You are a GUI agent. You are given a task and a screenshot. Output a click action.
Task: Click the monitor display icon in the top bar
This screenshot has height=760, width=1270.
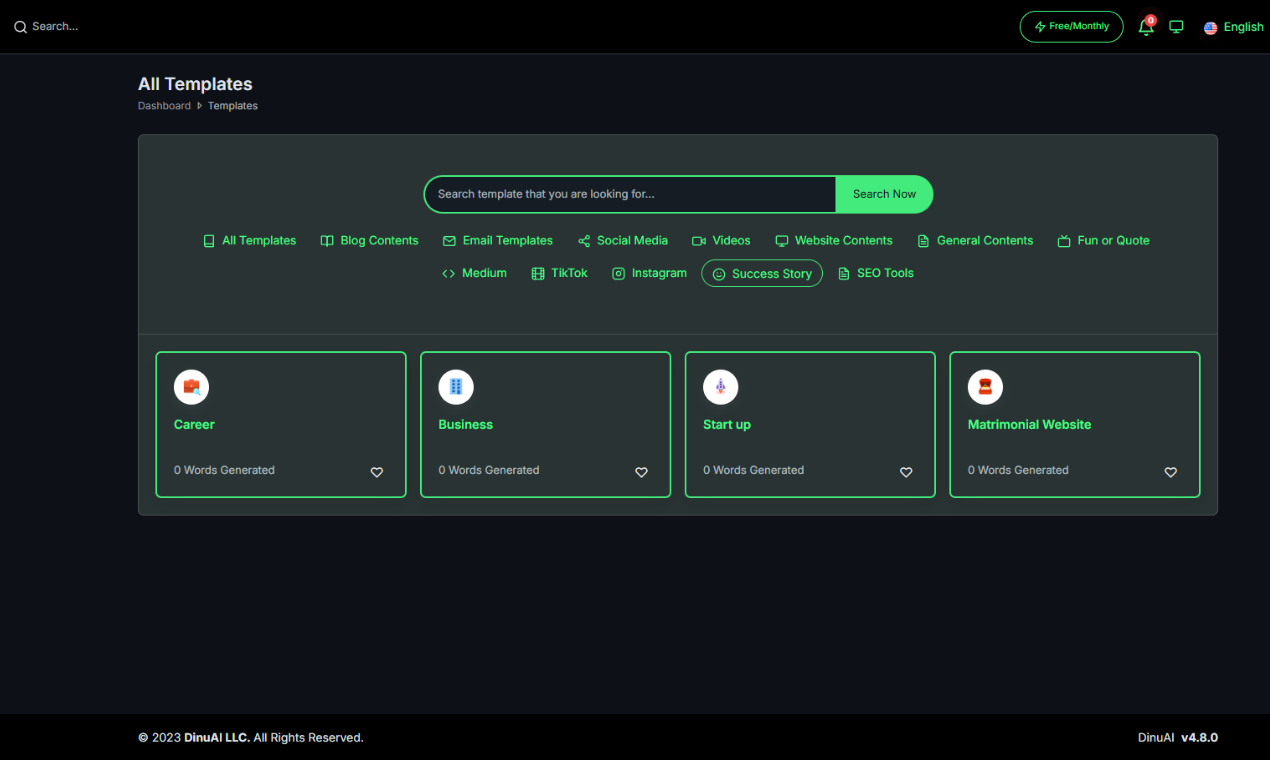[x=1176, y=27]
